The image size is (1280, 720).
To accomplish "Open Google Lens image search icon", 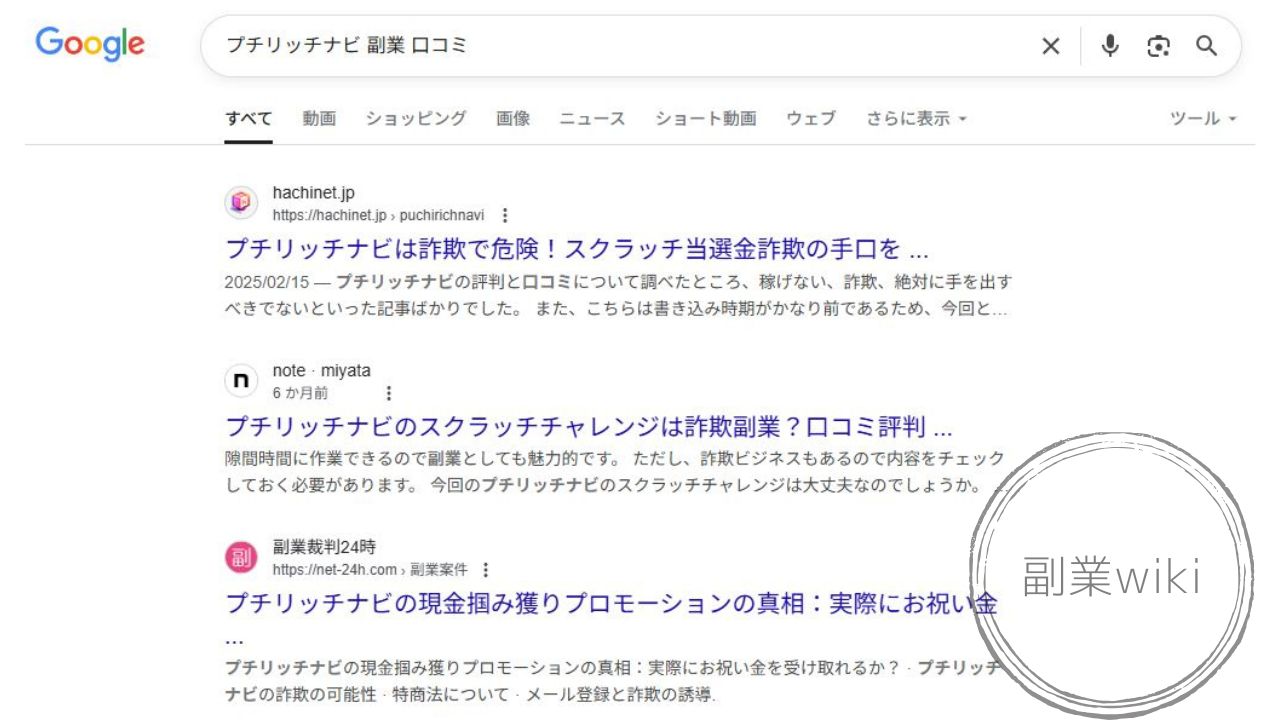I will (1158, 46).
